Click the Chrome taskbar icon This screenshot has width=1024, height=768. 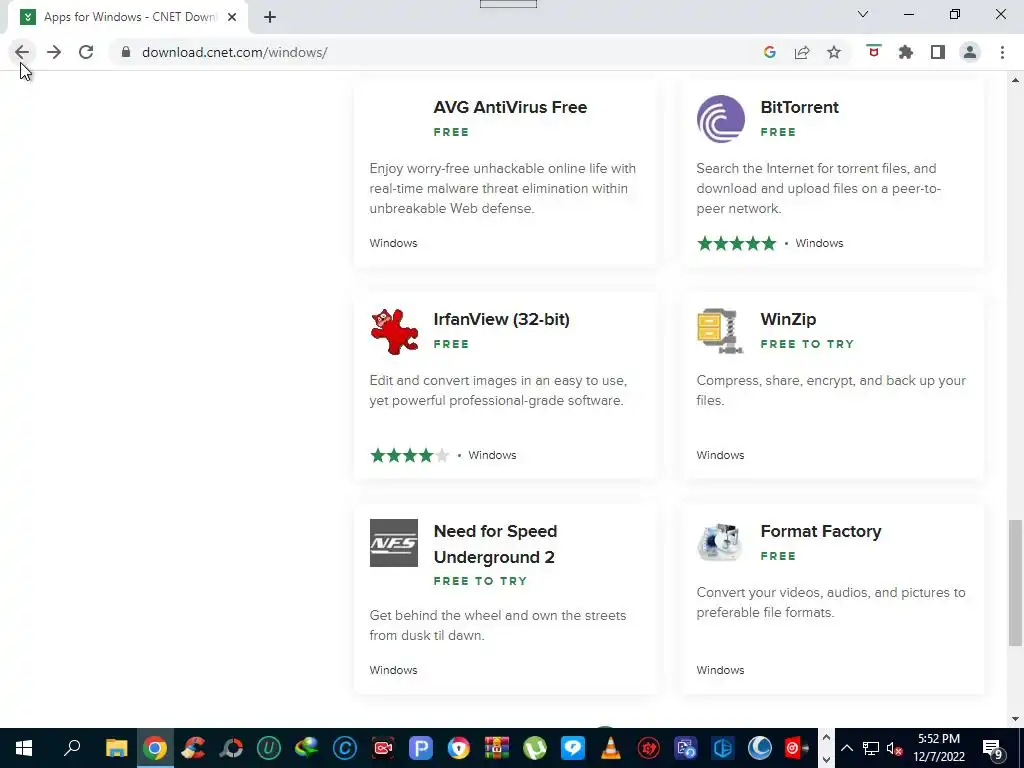pyautogui.click(x=155, y=748)
